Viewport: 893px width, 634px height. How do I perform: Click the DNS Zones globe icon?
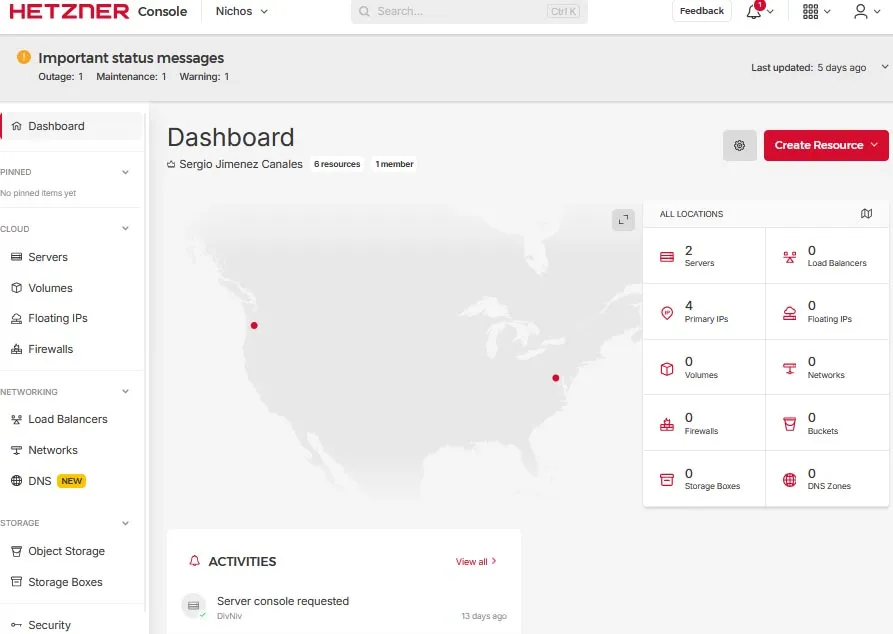click(x=789, y=480)
